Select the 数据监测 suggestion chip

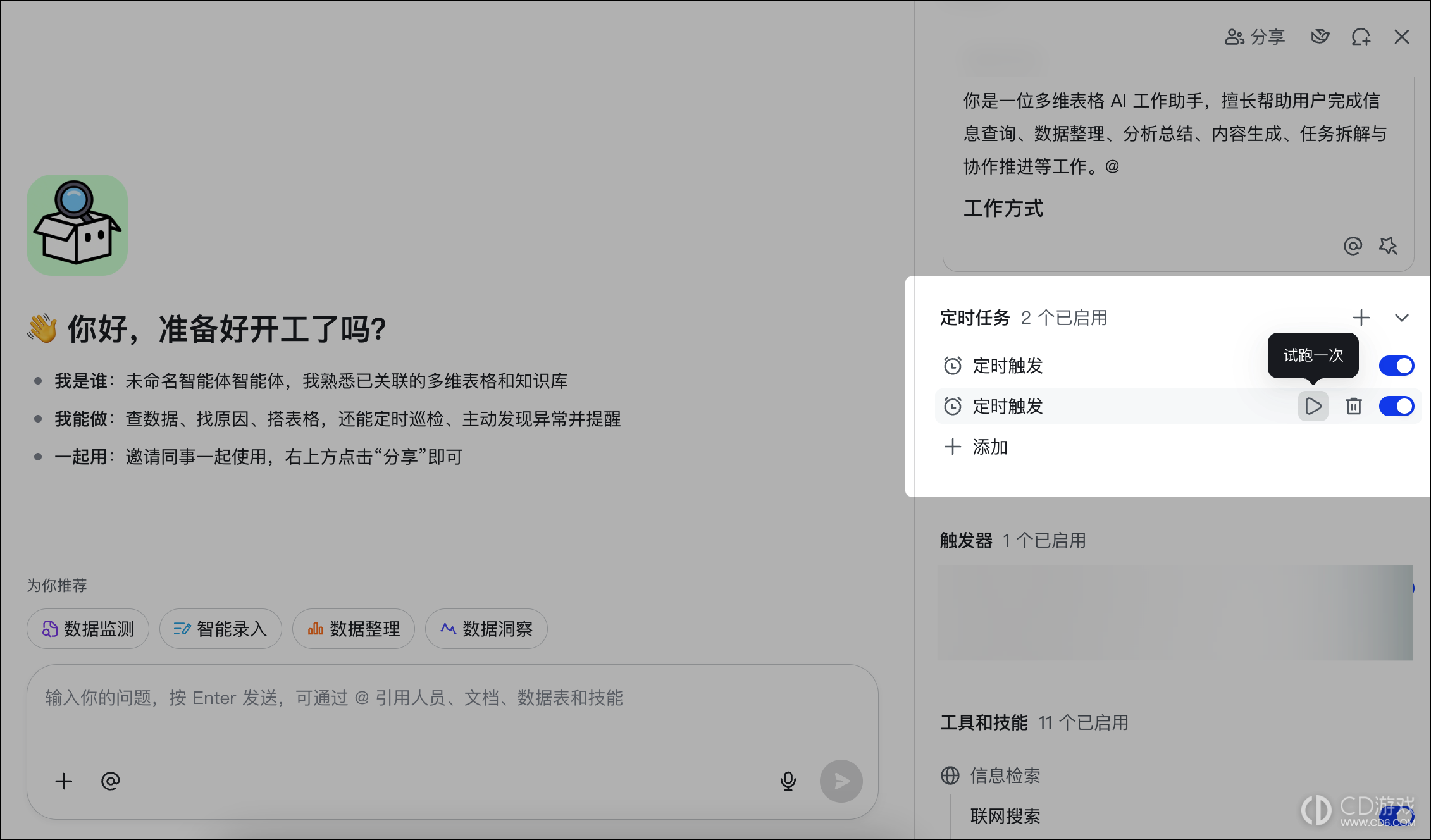tap(88, 629)
